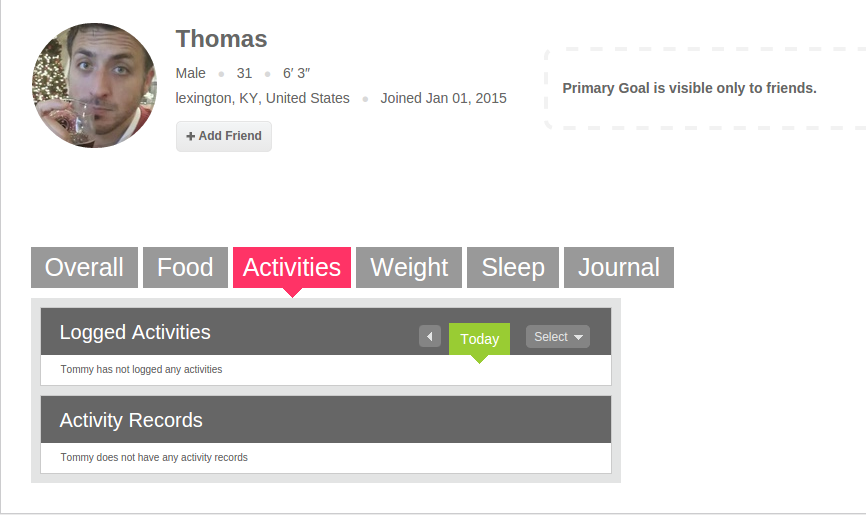The width and height of the screenshot is (866, 515).
Task: Open the Journal tab
Action: (619, 267)
